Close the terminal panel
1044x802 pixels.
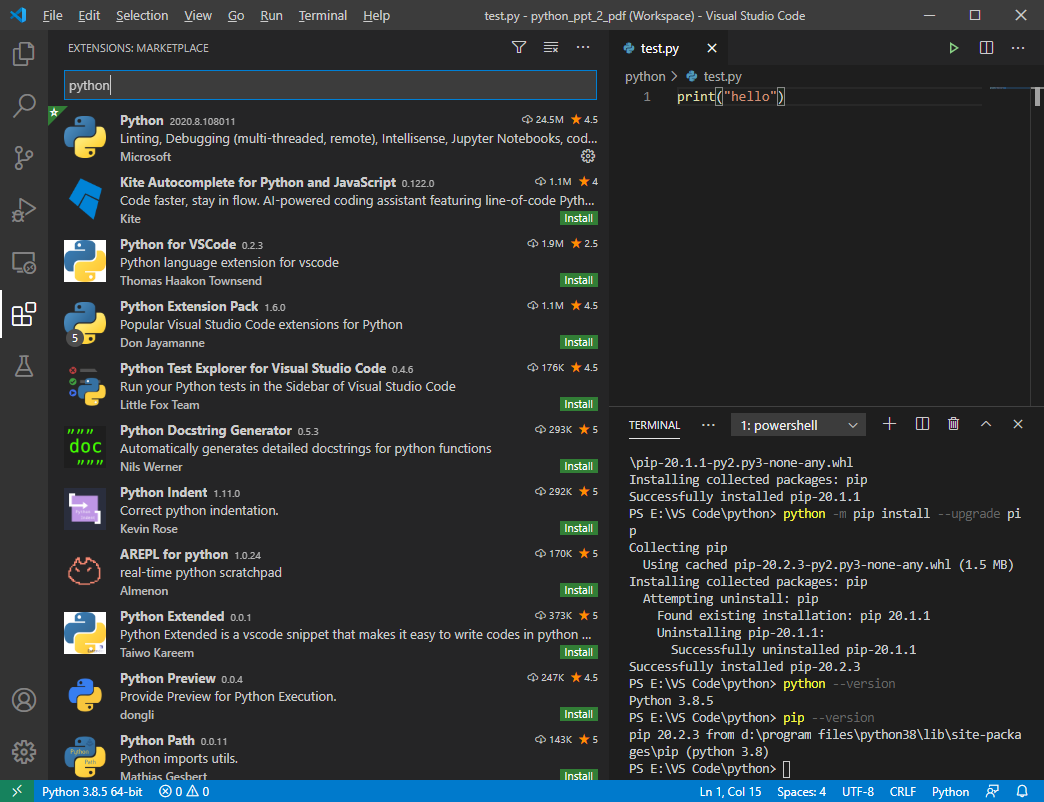pos(1018,424)
